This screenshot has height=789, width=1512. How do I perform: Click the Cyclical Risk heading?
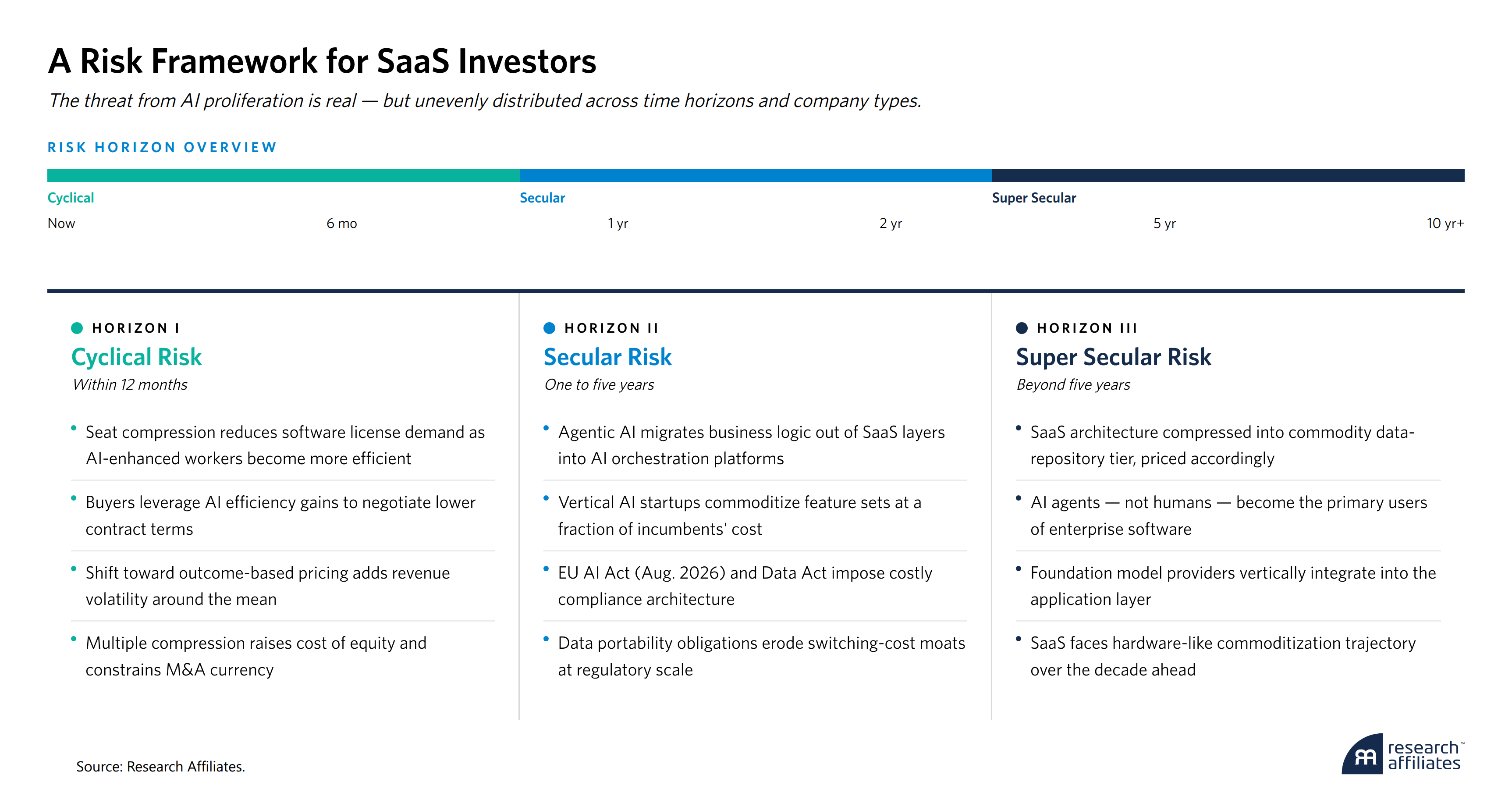(136, 357)
